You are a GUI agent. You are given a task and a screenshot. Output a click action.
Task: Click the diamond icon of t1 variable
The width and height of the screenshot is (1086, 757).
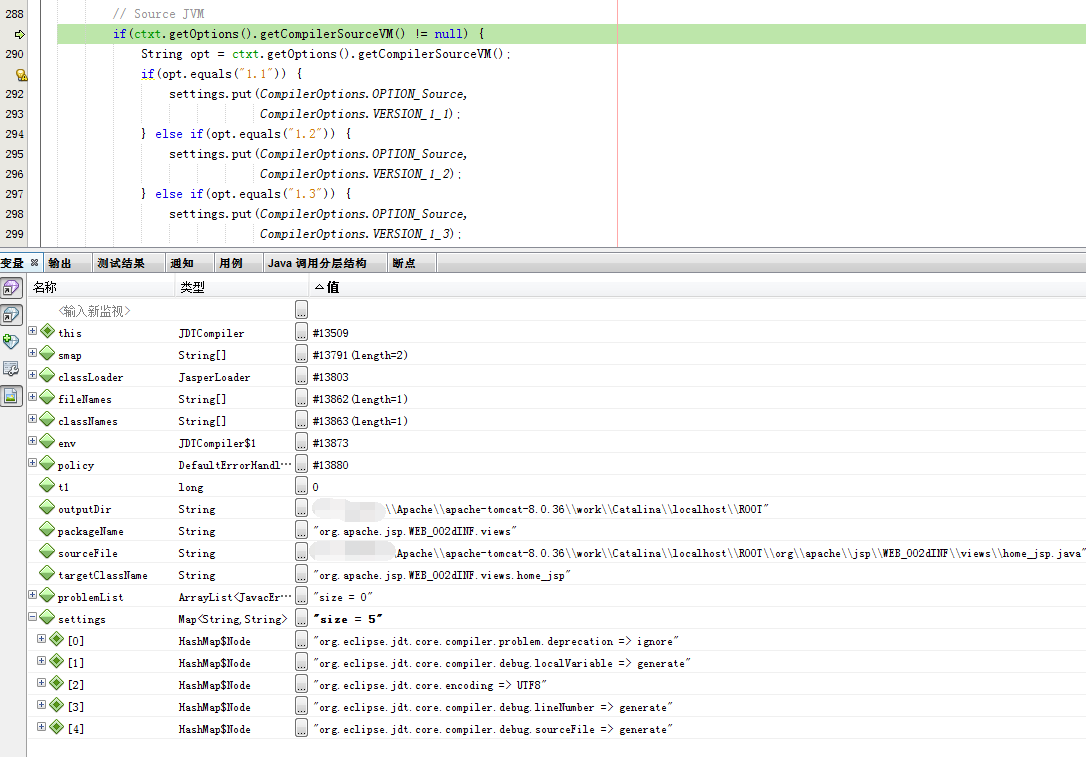[47, 485]
